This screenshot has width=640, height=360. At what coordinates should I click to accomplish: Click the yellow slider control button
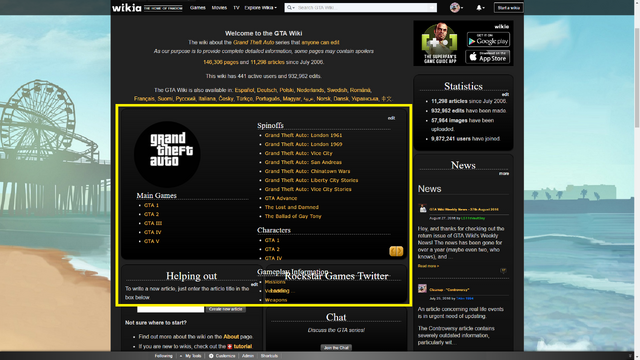[396, 251]
